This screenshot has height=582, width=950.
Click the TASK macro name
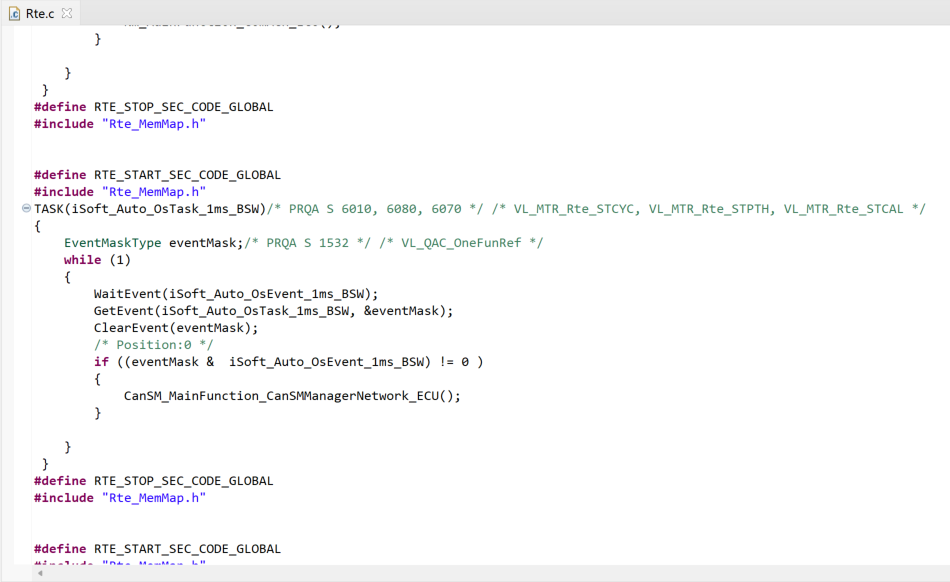[51, 209]
